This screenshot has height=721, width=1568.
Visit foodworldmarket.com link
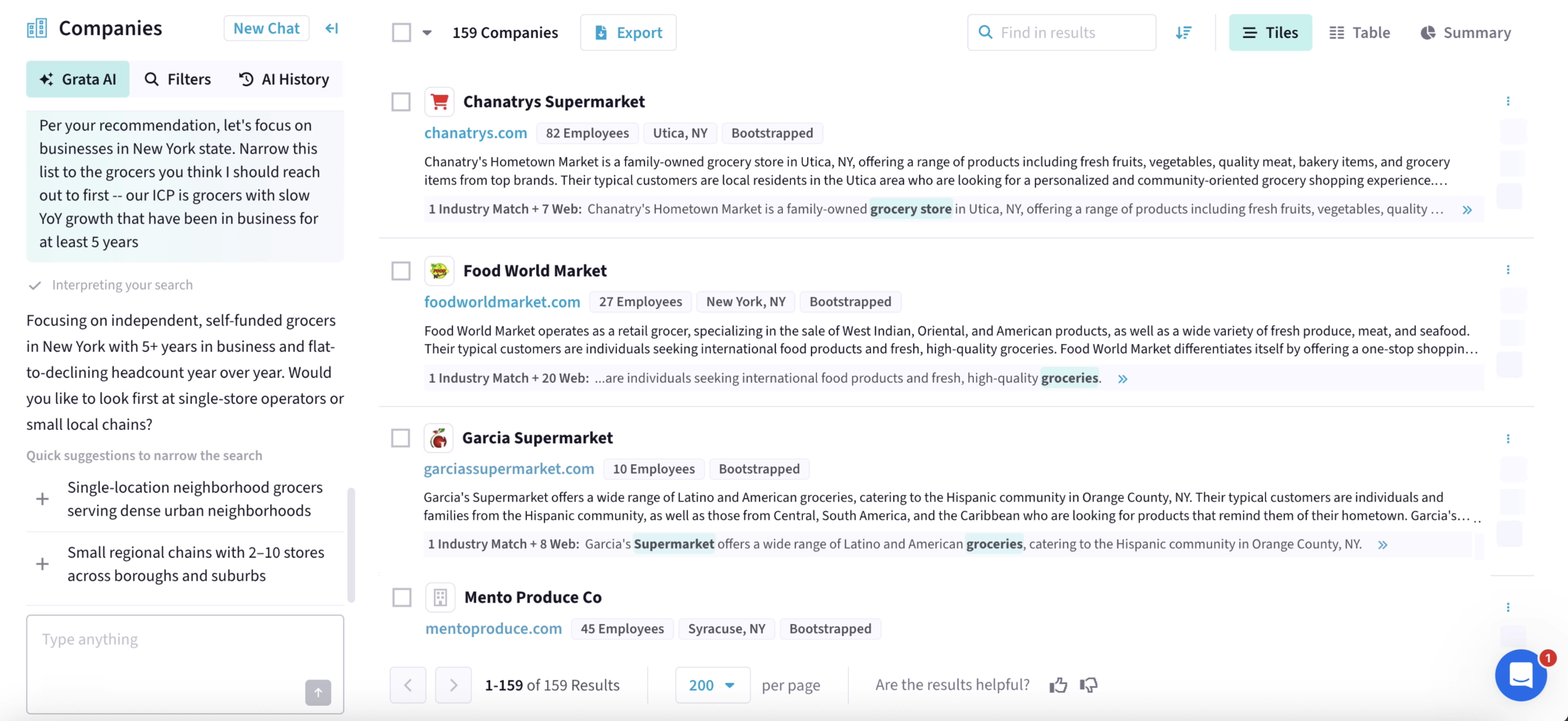click(x=502, y=301)
